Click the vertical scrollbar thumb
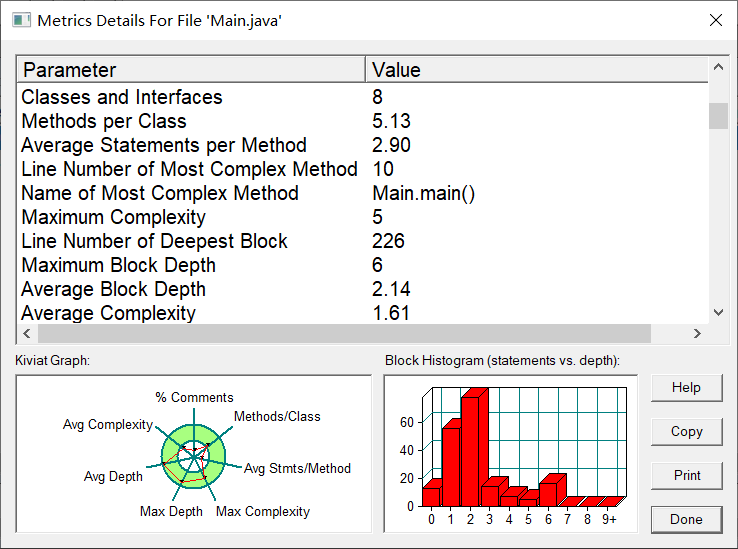Image resolution: width=738 pixels, height=549 pixels. [x=718, y=115]
